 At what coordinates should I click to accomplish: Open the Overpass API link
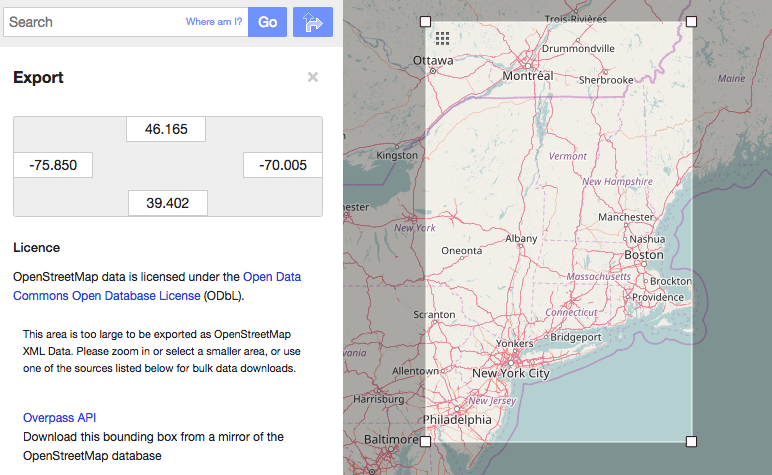pos(59,417)
